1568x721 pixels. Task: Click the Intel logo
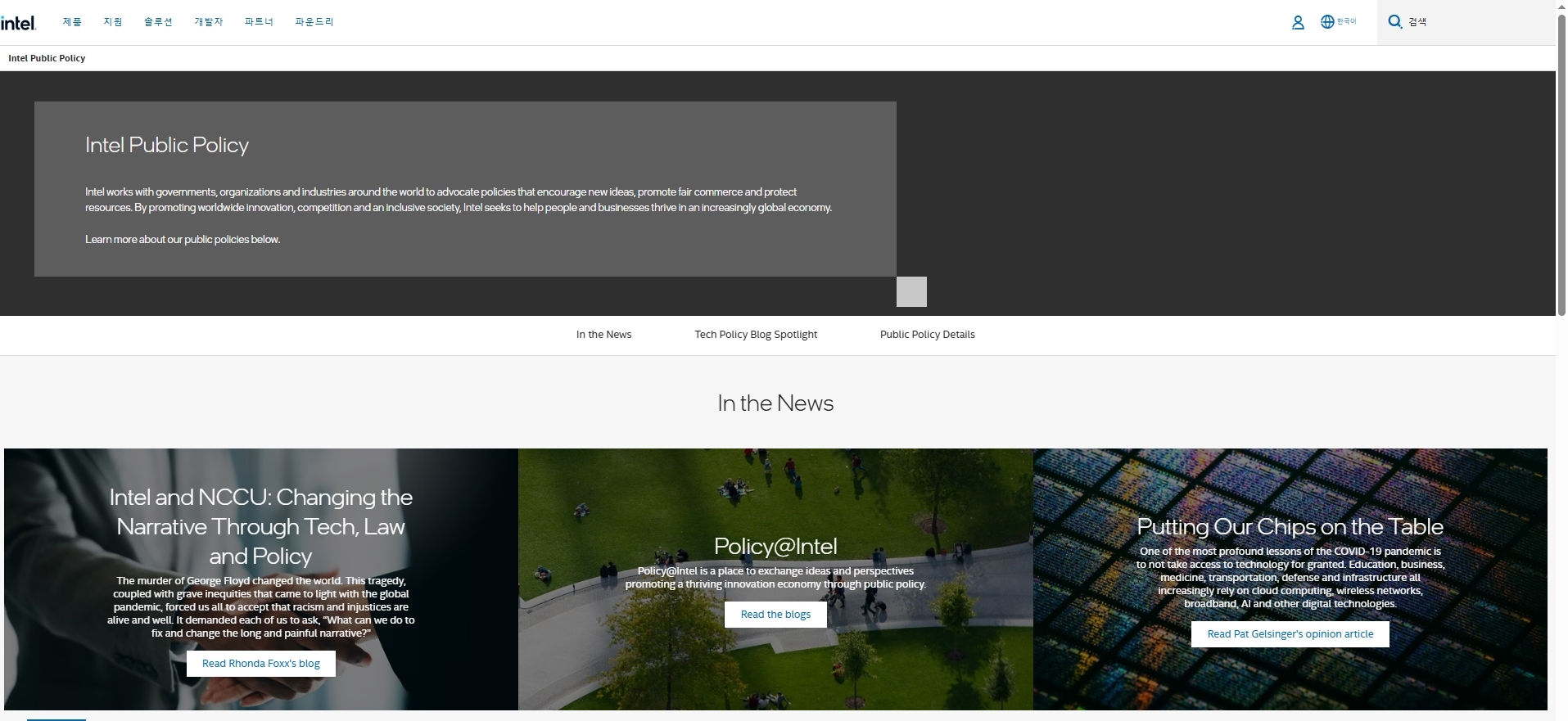[18, 23]
